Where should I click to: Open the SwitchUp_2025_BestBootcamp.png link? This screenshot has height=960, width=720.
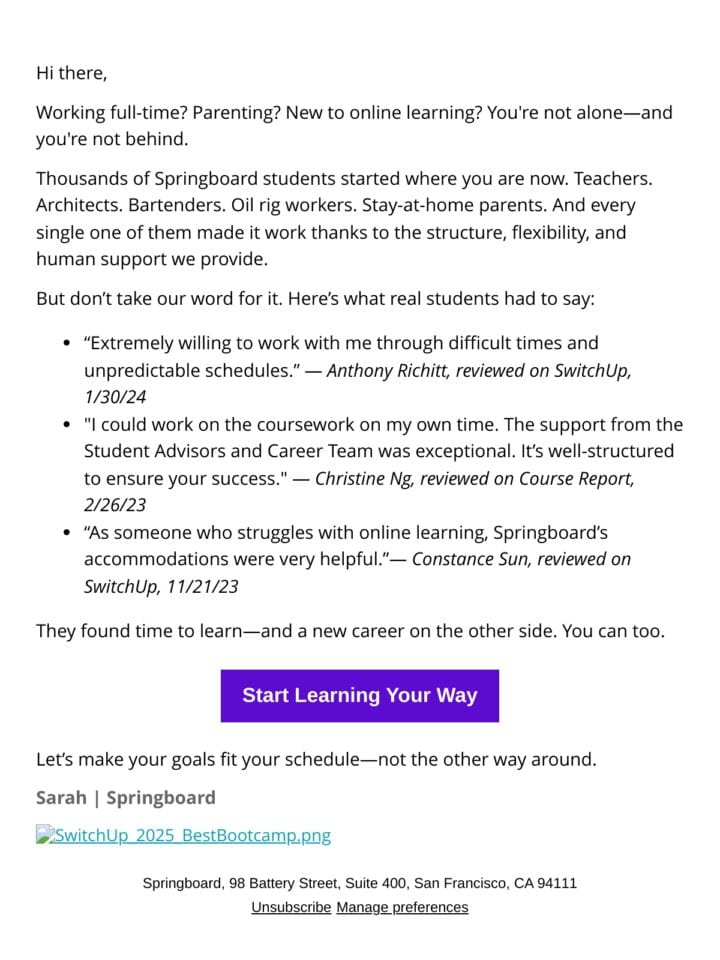tap(193, 835)
